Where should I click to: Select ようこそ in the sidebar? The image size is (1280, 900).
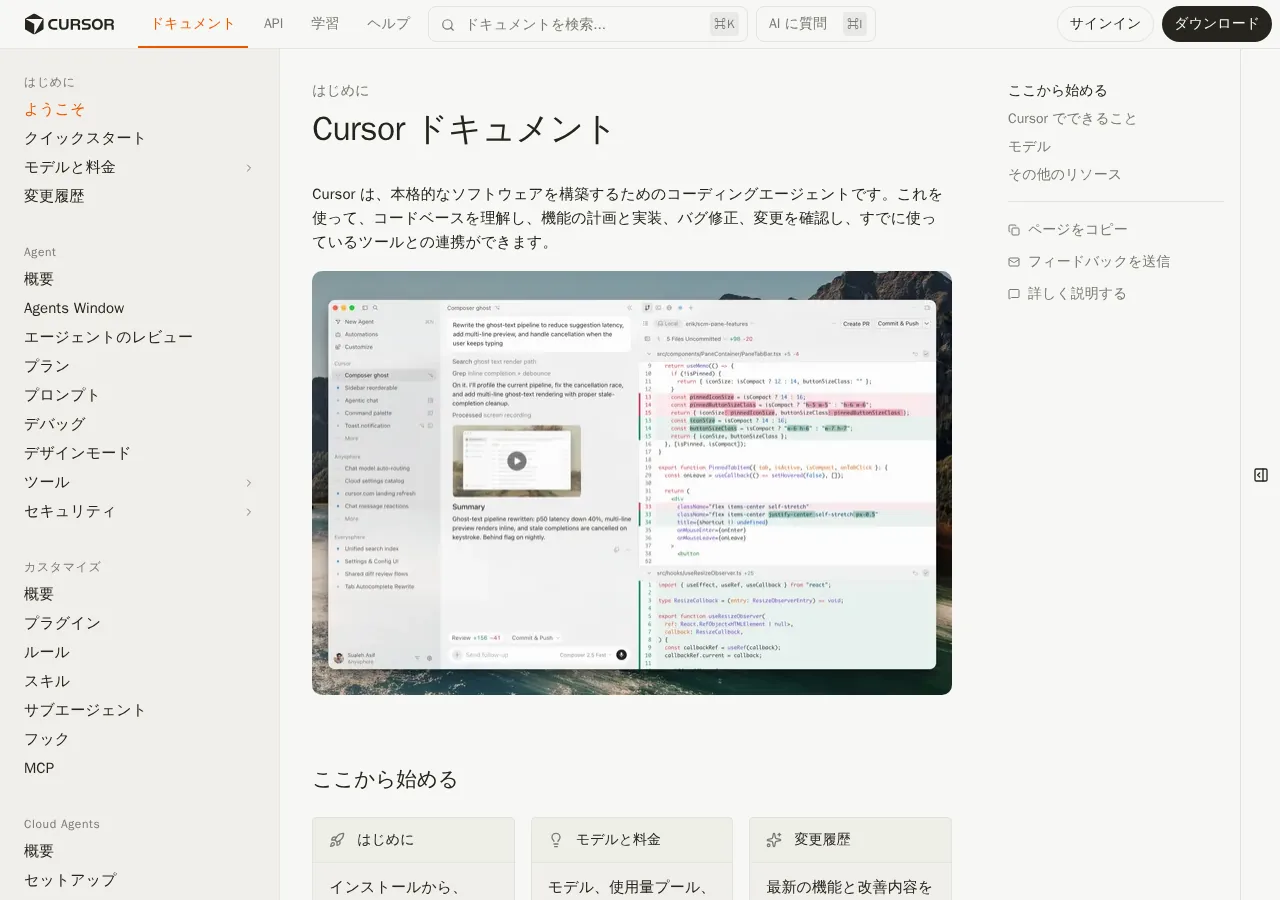pyautogui.click(x=54, y=110)
